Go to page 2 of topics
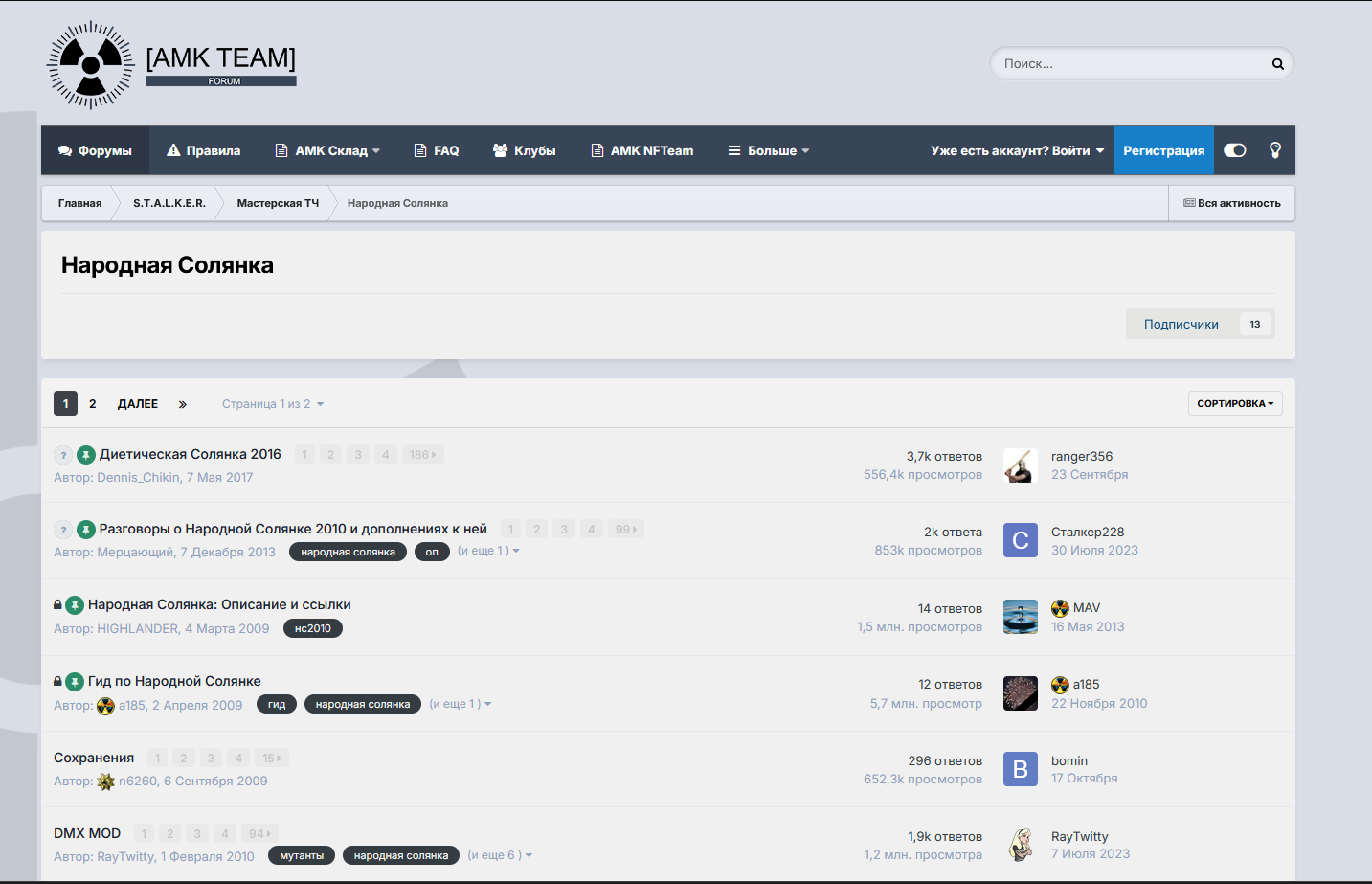The image size is (1372, 884). coord(93,403)
